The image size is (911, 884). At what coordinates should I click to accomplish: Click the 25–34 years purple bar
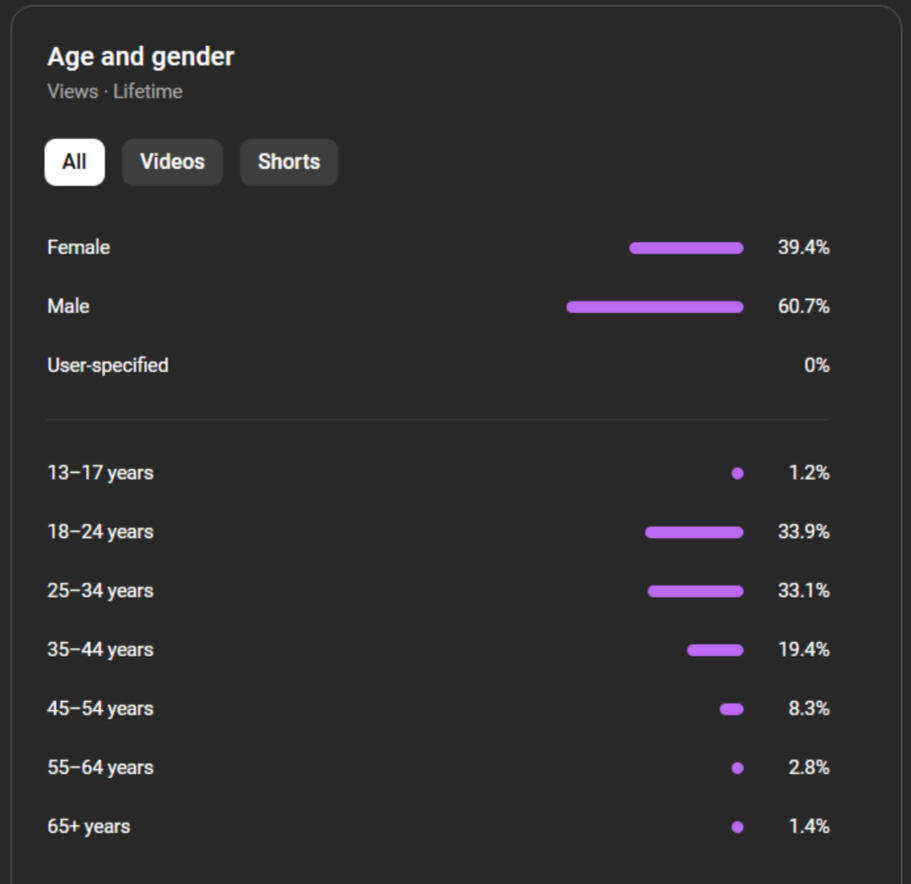695,591
